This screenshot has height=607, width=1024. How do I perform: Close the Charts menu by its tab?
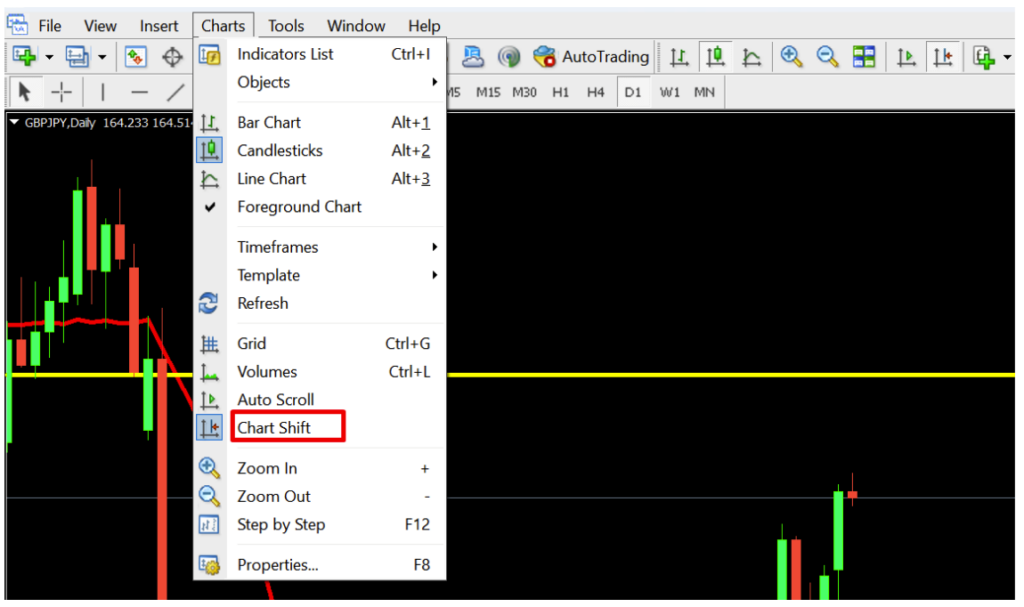pos(223,25)
